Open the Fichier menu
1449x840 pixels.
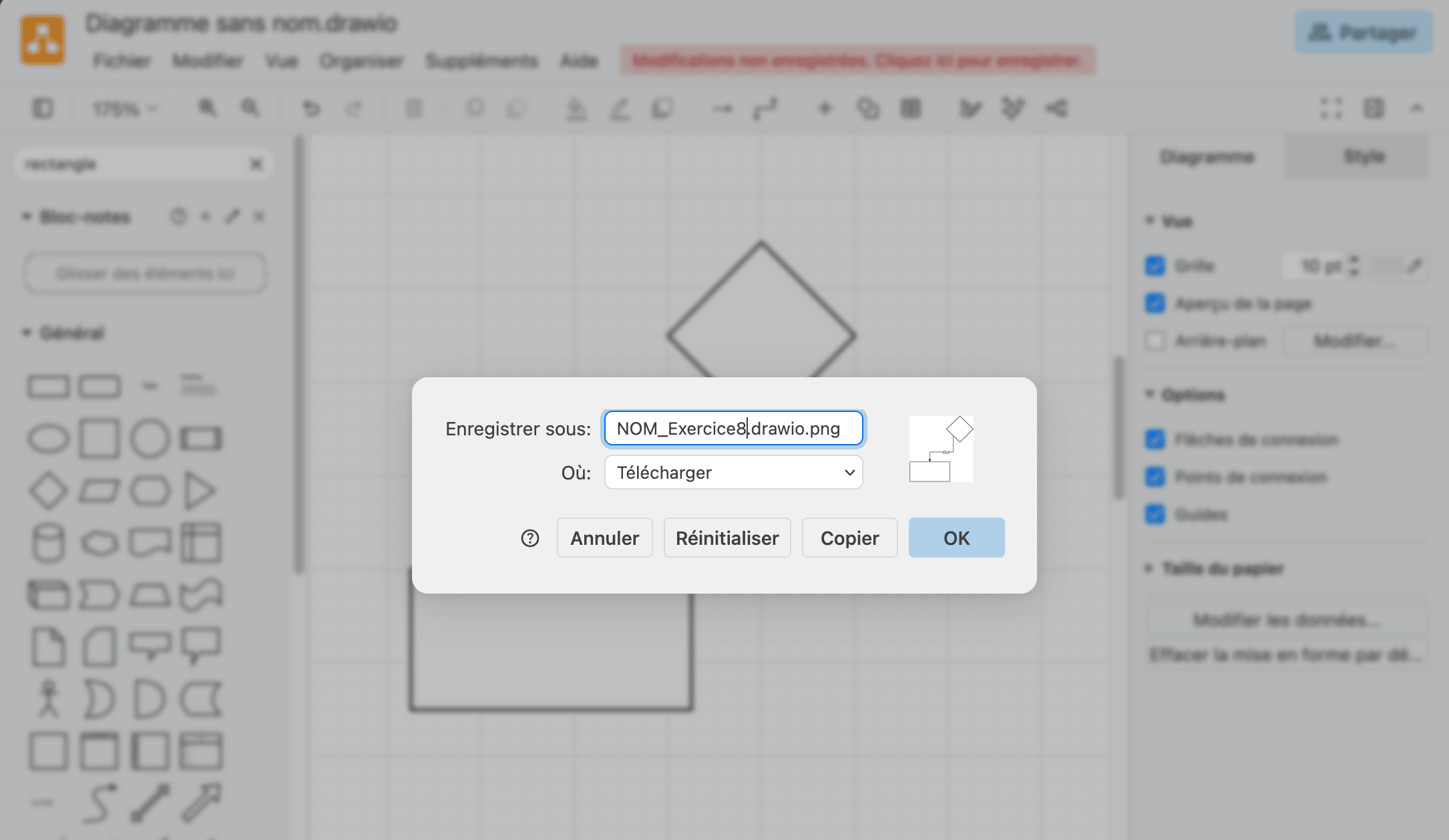click(122, 61)
